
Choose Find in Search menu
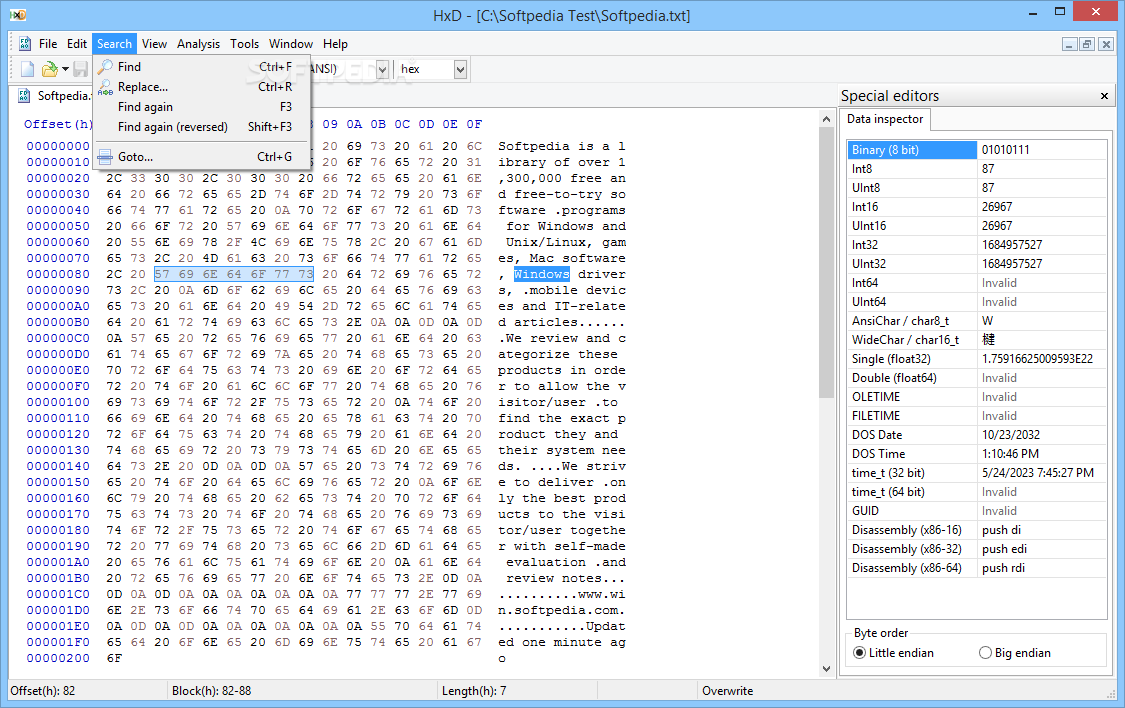[x=202, y=67]
